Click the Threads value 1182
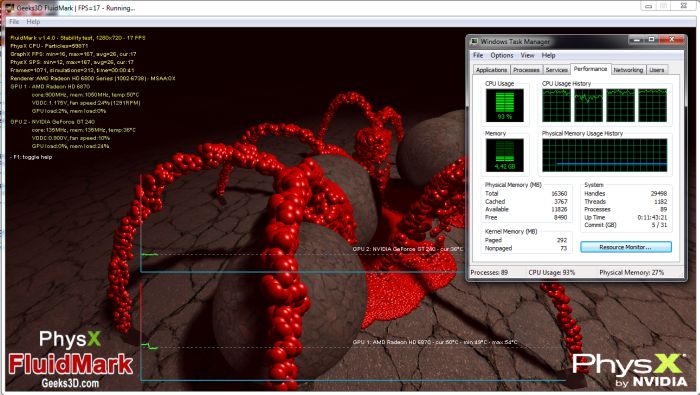 (661, 201)
